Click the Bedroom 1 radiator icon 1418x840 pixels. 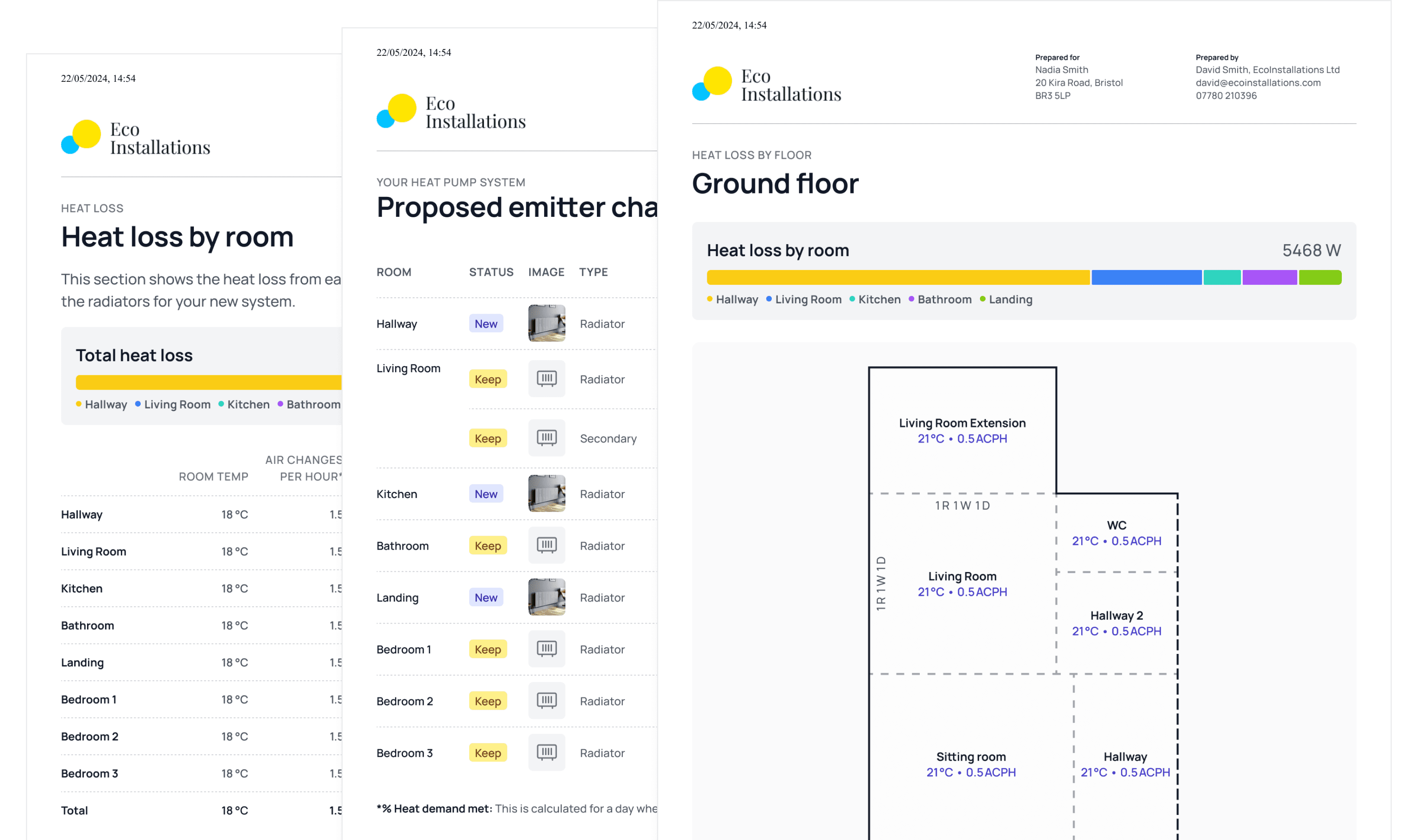coord(546,649)
